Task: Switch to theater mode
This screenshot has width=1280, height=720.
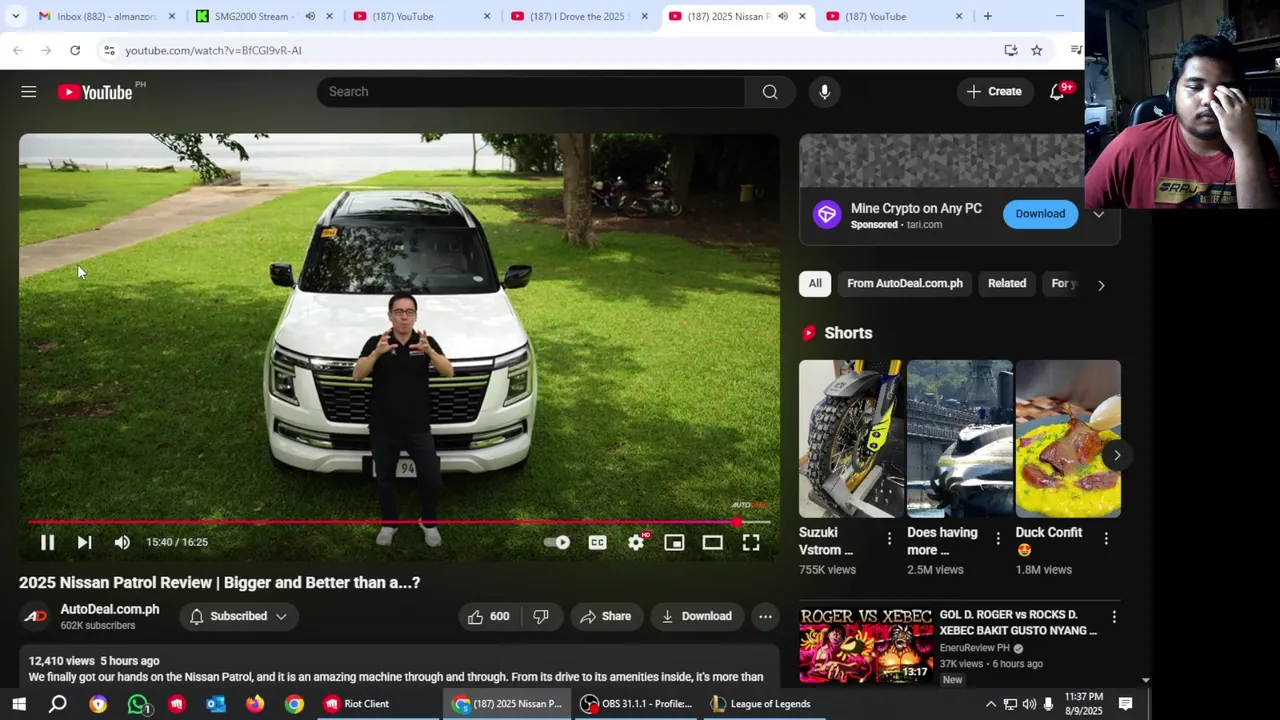Action: [712, 542]
